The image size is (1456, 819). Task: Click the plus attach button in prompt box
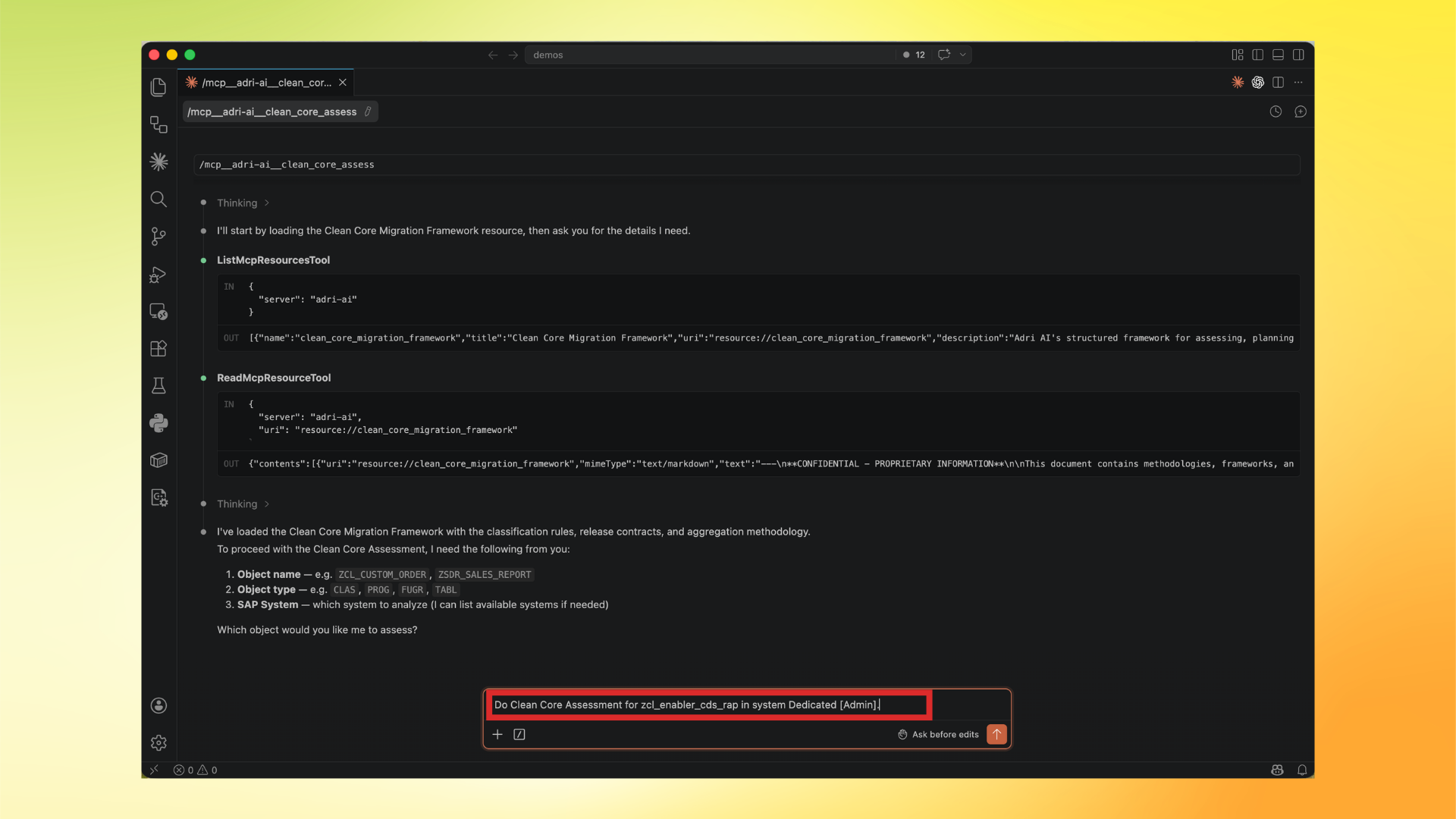pos(497,734)
